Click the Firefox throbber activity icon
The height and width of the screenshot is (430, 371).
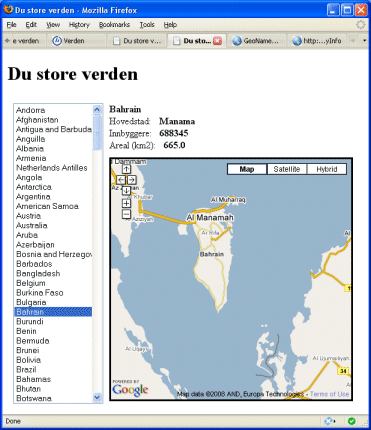tap(360, 25)
